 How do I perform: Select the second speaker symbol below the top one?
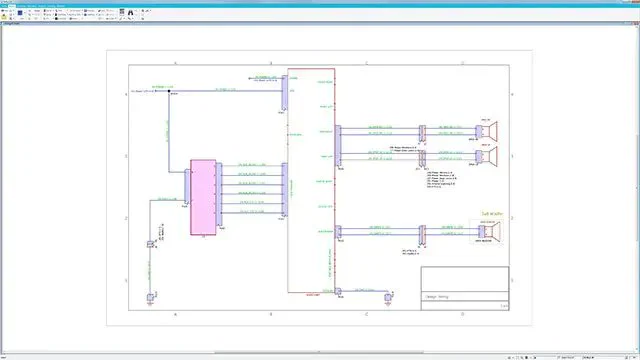point(490,157)
